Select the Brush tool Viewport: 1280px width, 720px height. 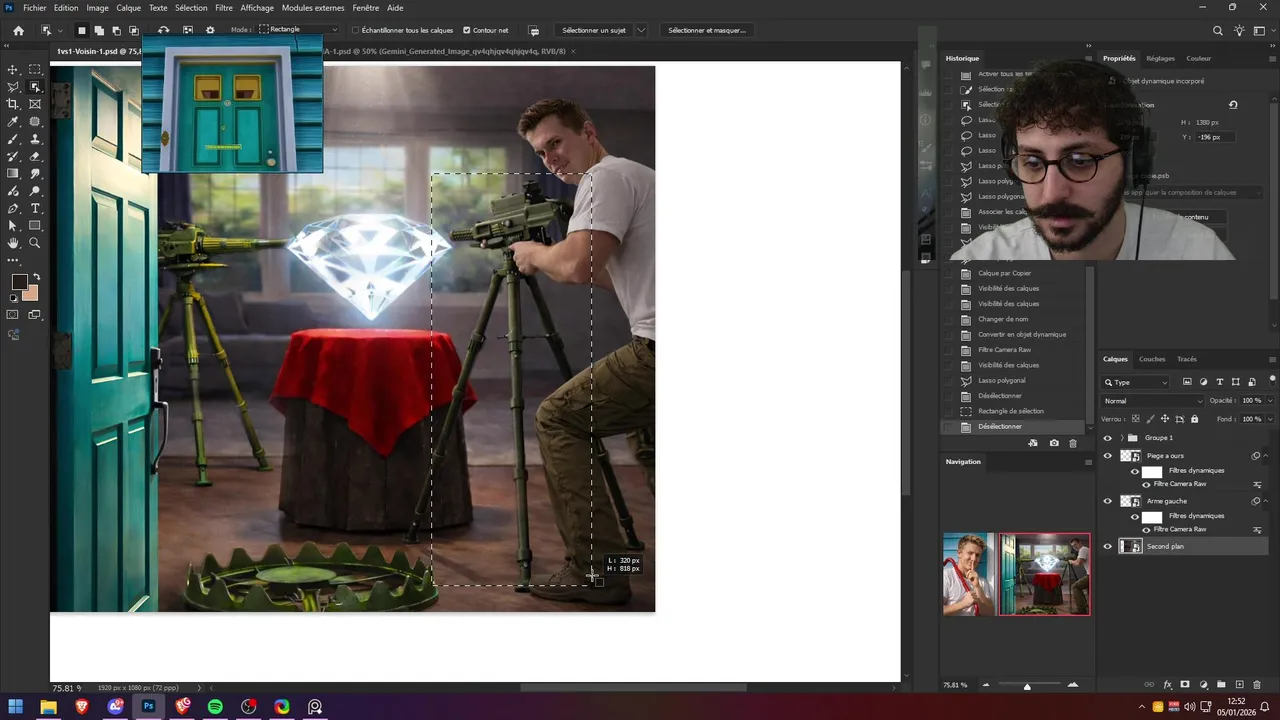click(13, 139)
